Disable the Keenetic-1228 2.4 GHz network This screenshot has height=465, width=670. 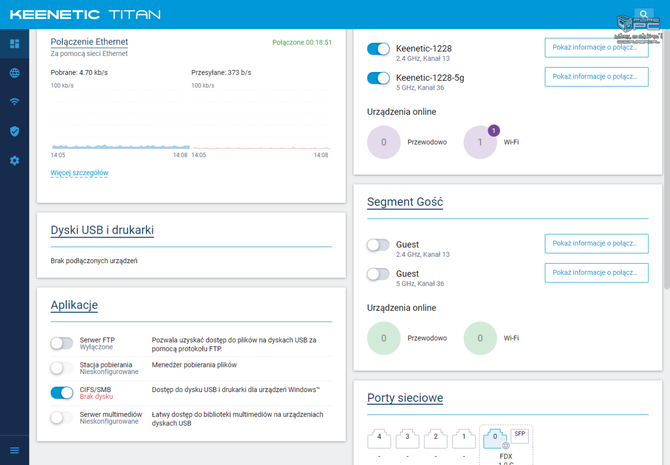point(378,49)
